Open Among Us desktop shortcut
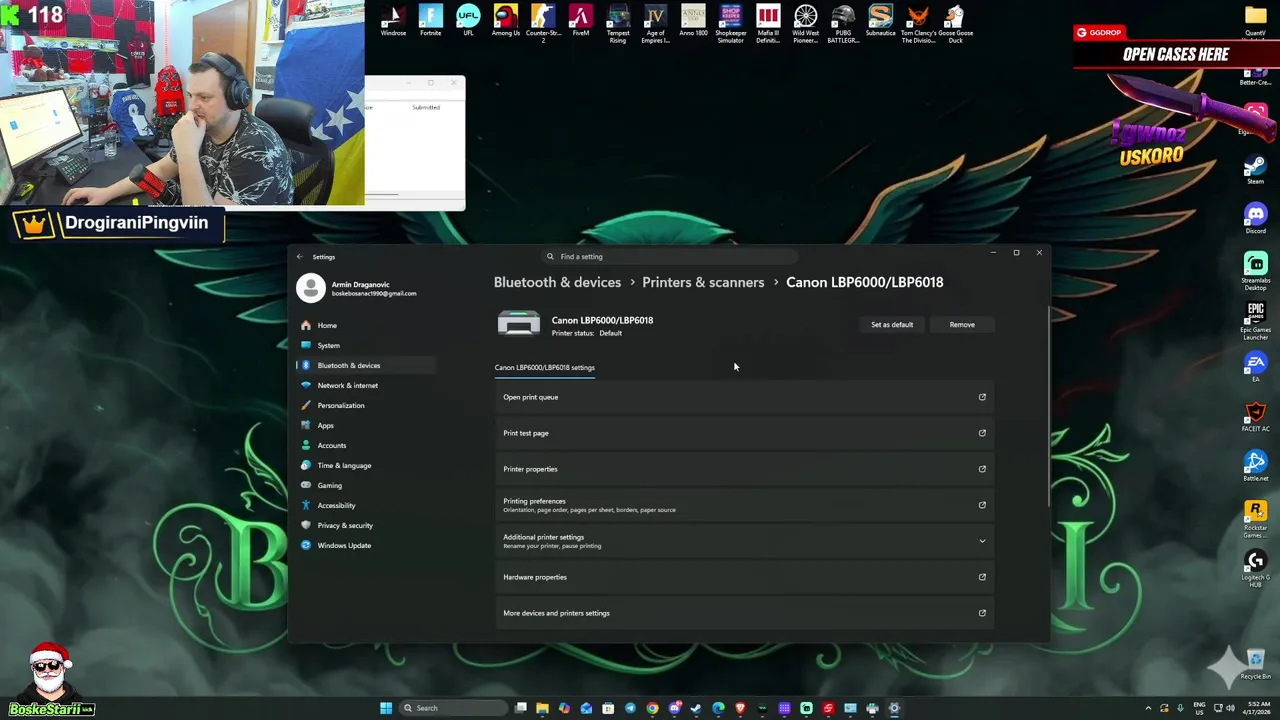 click(505, 22)
